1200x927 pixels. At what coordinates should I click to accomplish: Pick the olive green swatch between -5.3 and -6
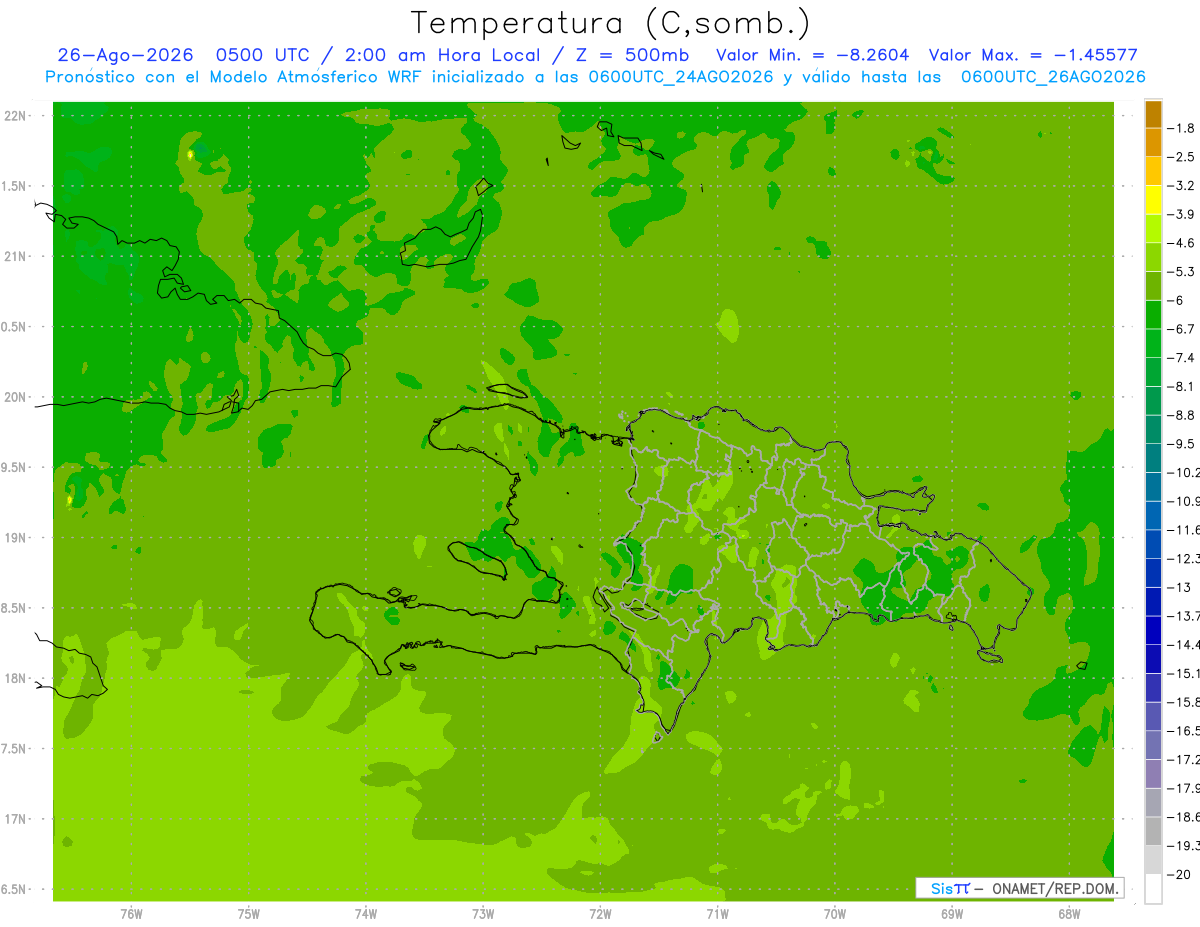(1153, 286)
